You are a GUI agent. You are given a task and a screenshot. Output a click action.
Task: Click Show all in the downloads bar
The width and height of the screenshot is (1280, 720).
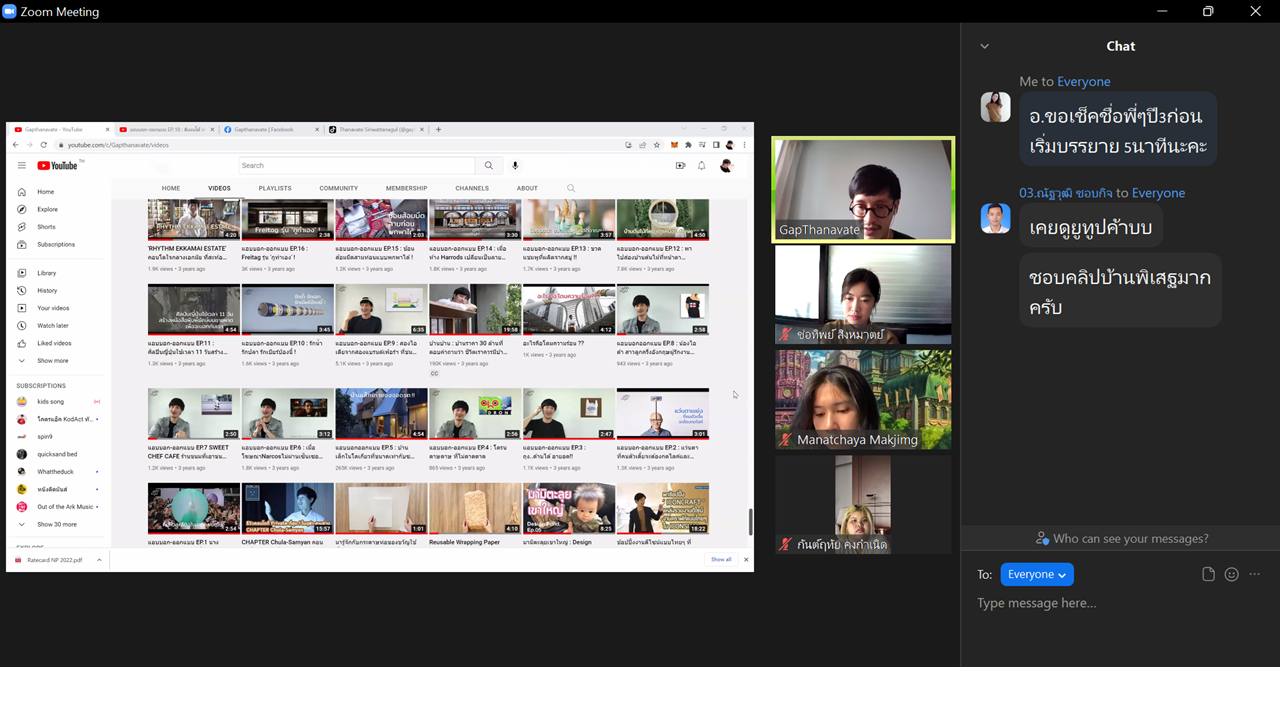click(x=721, y=560)
